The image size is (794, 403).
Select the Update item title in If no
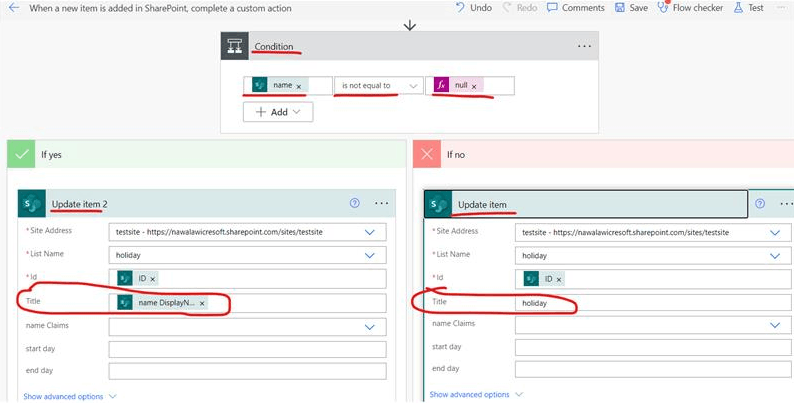click(482, 205)
